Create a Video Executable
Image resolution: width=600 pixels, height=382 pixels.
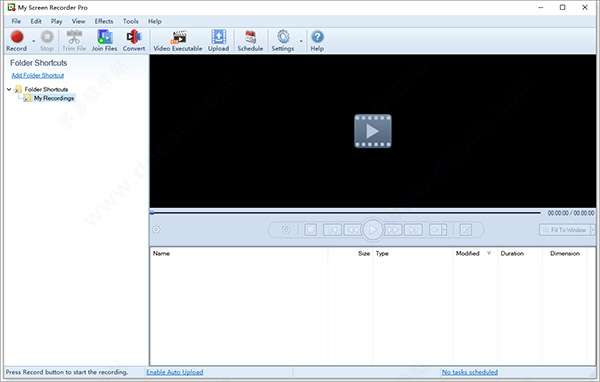point(178,41)
